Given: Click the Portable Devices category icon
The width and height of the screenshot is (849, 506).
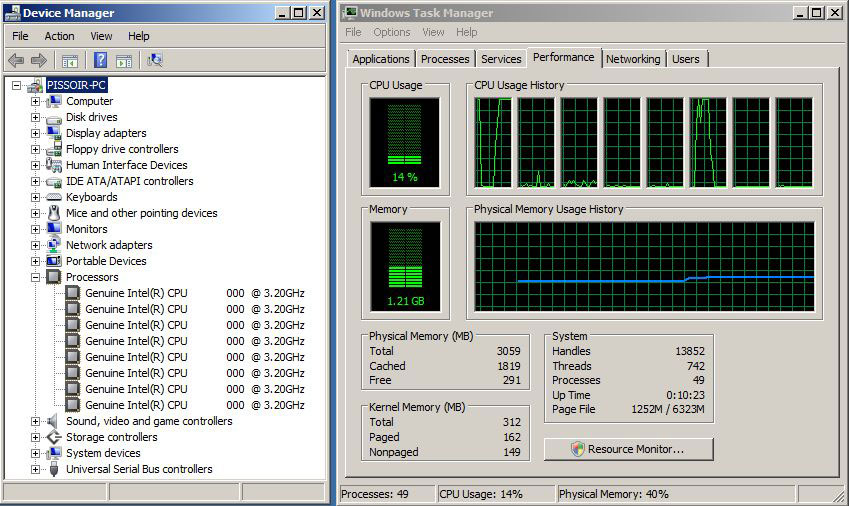Looking at the screenshot, I should coord(54,261).
